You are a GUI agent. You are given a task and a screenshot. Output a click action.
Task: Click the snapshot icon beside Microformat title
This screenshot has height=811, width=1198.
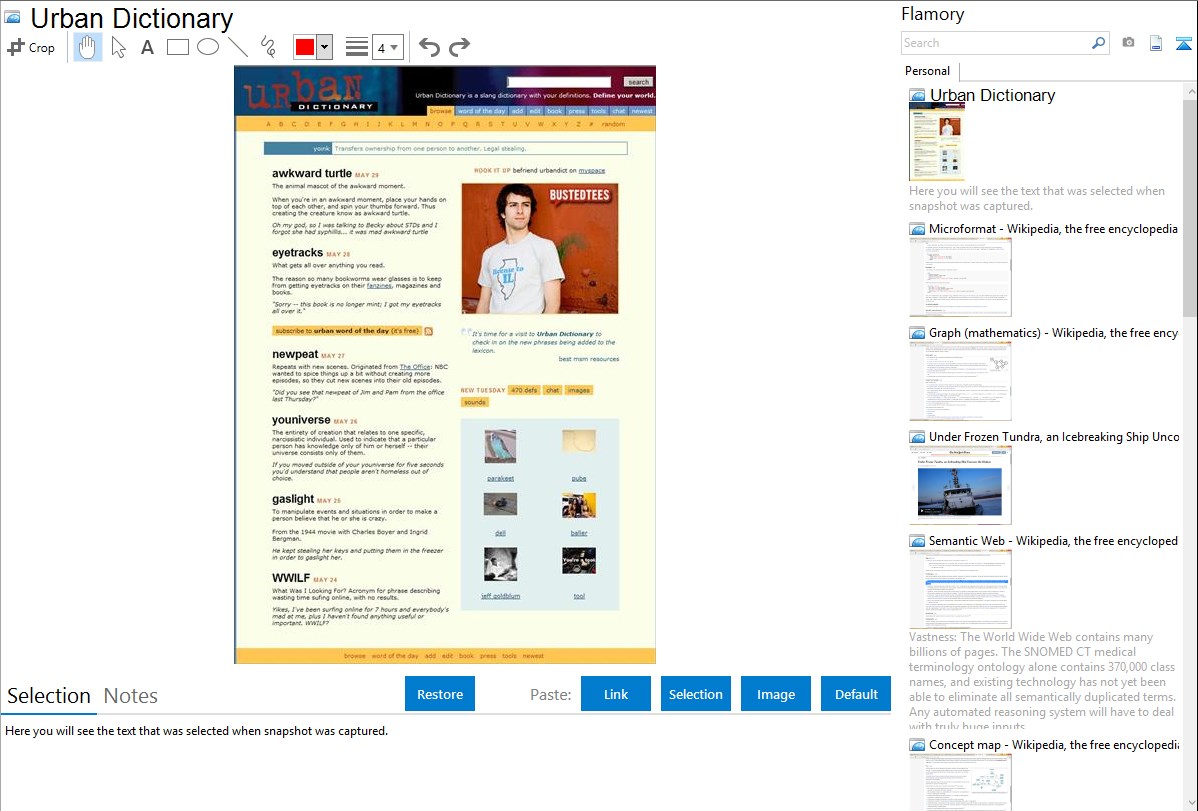[917, 229]
